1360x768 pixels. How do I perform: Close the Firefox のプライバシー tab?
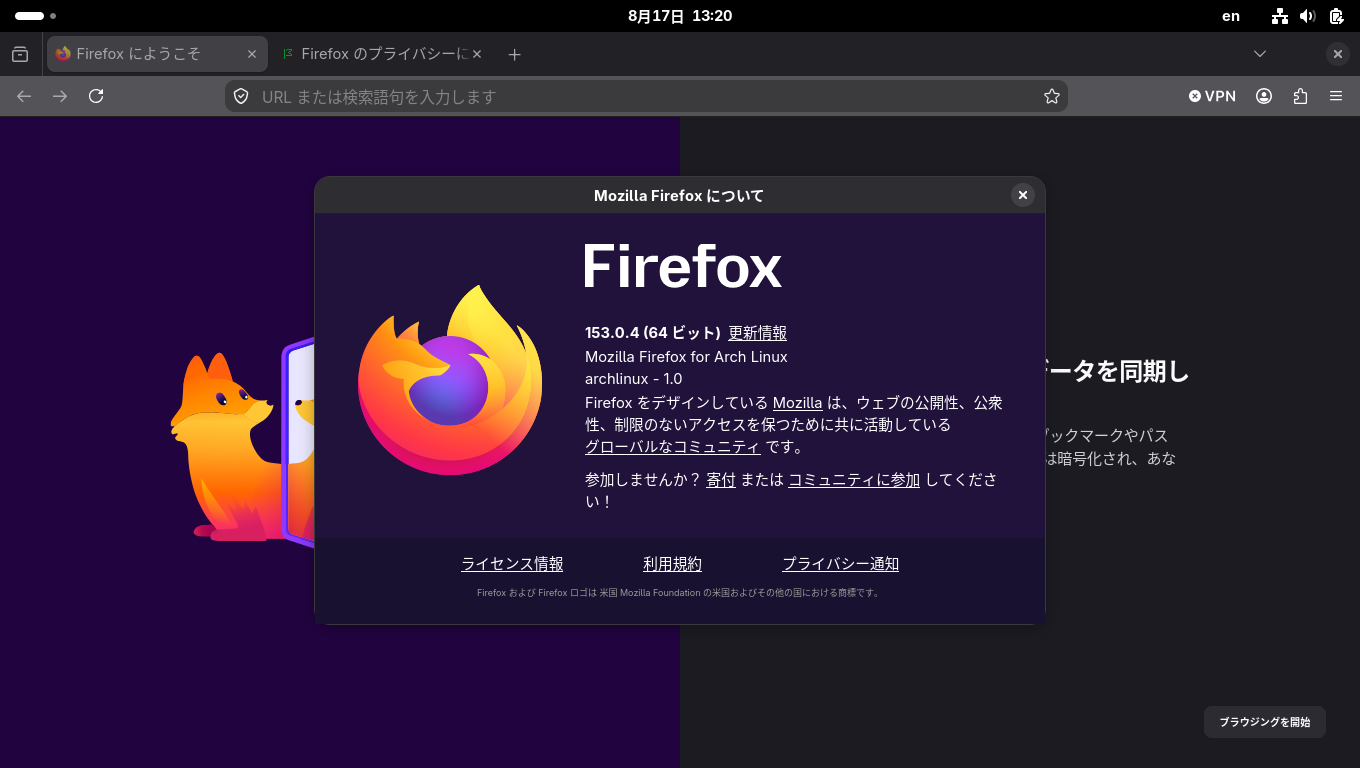(x=477, y=54)
